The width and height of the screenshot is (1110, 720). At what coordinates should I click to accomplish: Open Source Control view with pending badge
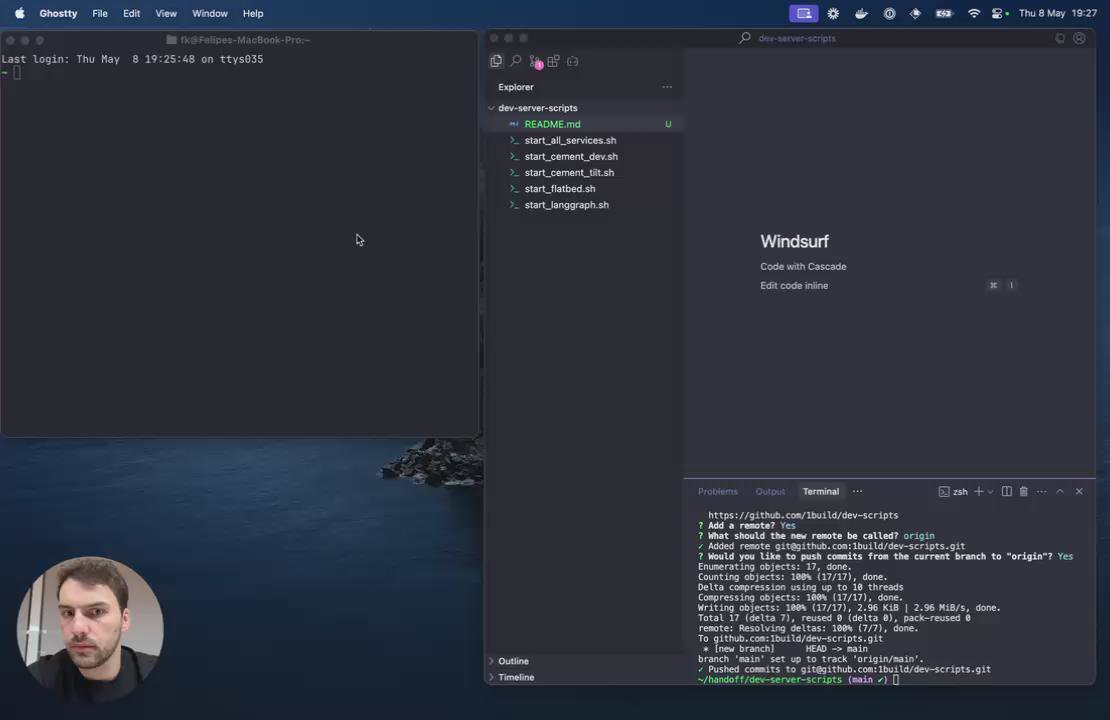535,62
